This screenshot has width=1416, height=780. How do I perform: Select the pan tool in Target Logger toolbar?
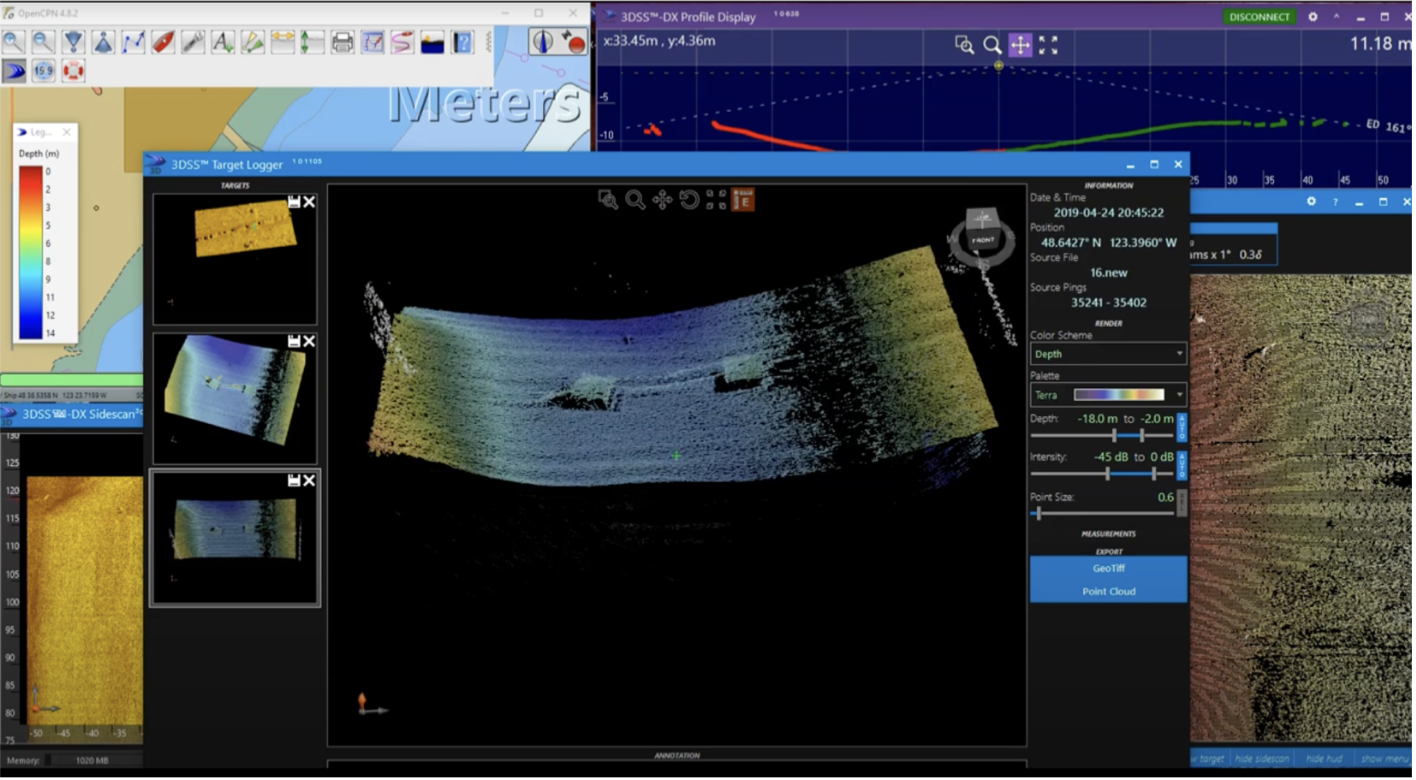[662, 200]
